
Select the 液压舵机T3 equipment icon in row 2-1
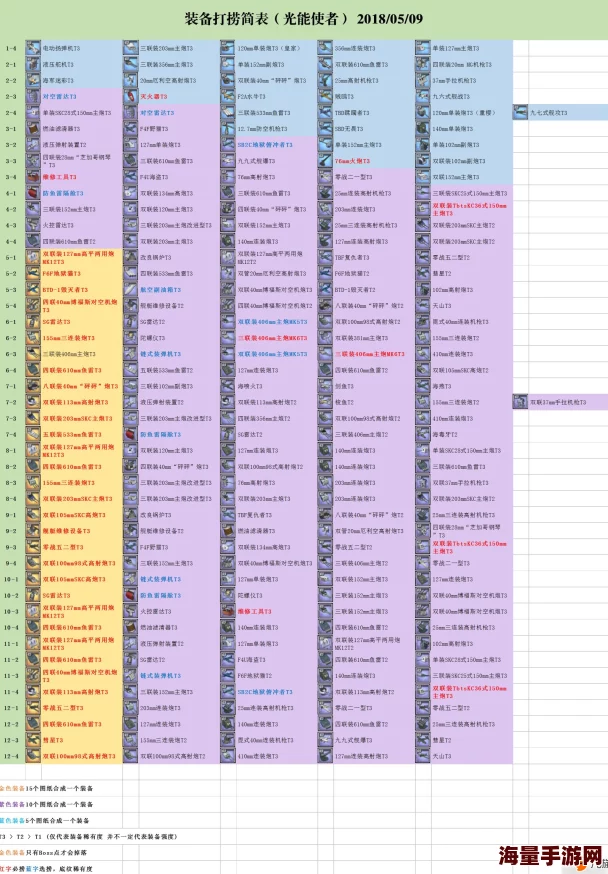33,64
